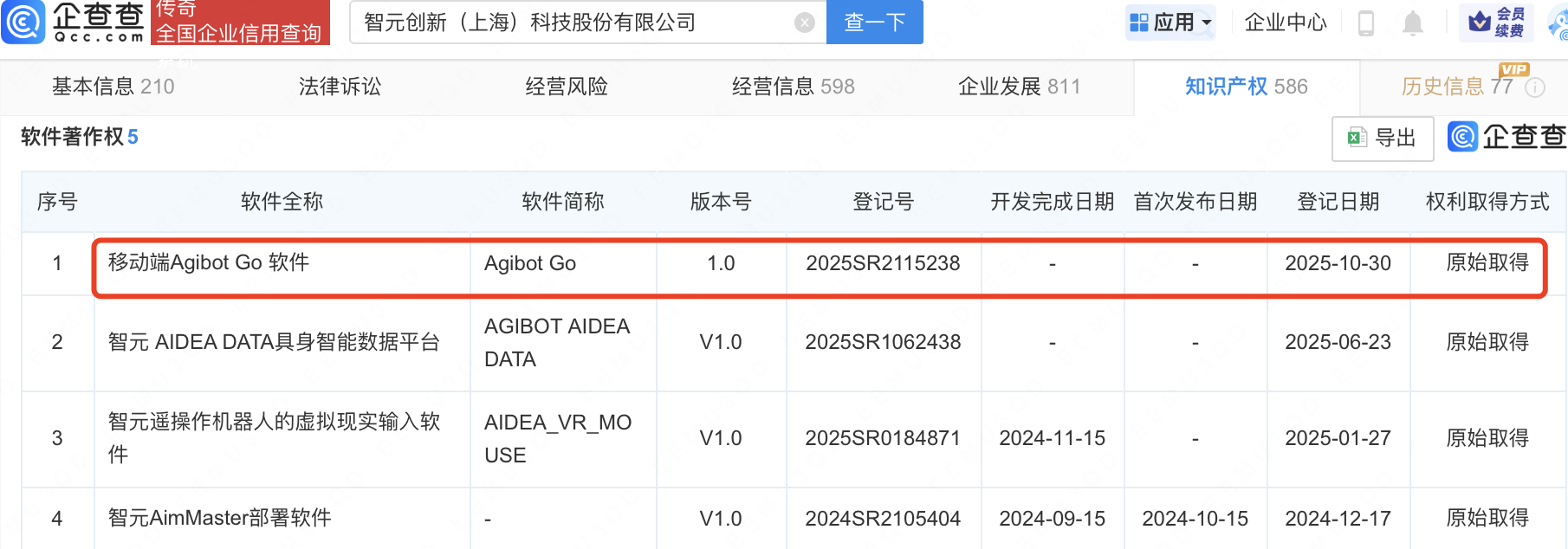Click the info icon beside 历史信息
The width and height of the screenshot is (1568, 549).
pos(1535,87)
